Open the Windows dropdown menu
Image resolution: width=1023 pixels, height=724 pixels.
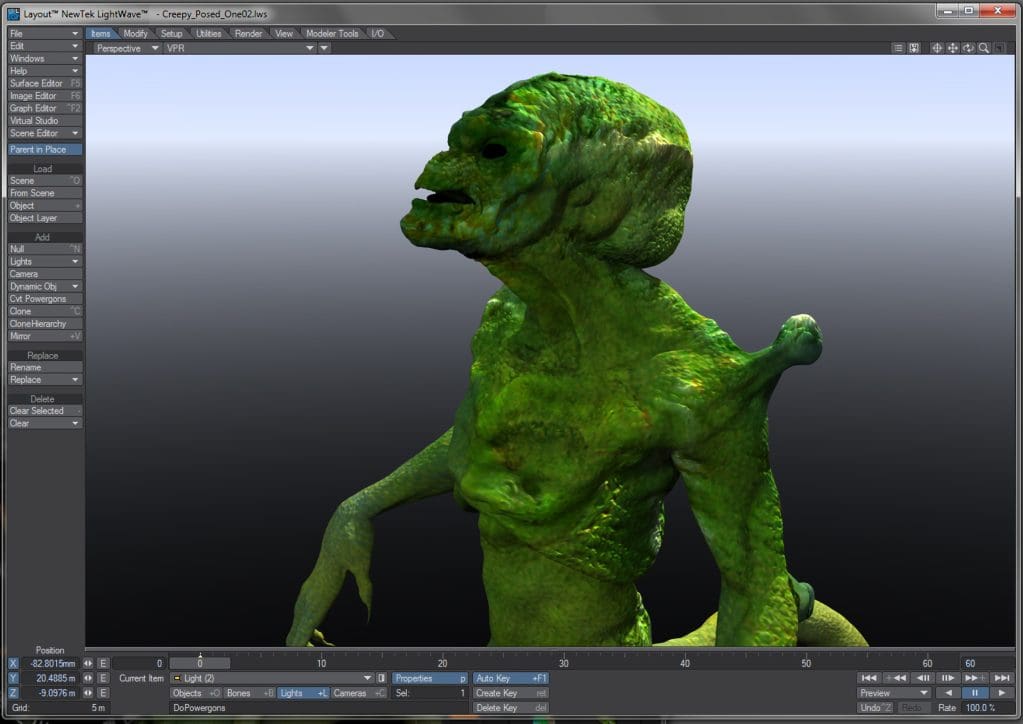pyautogui.click(x=44, y=58)
